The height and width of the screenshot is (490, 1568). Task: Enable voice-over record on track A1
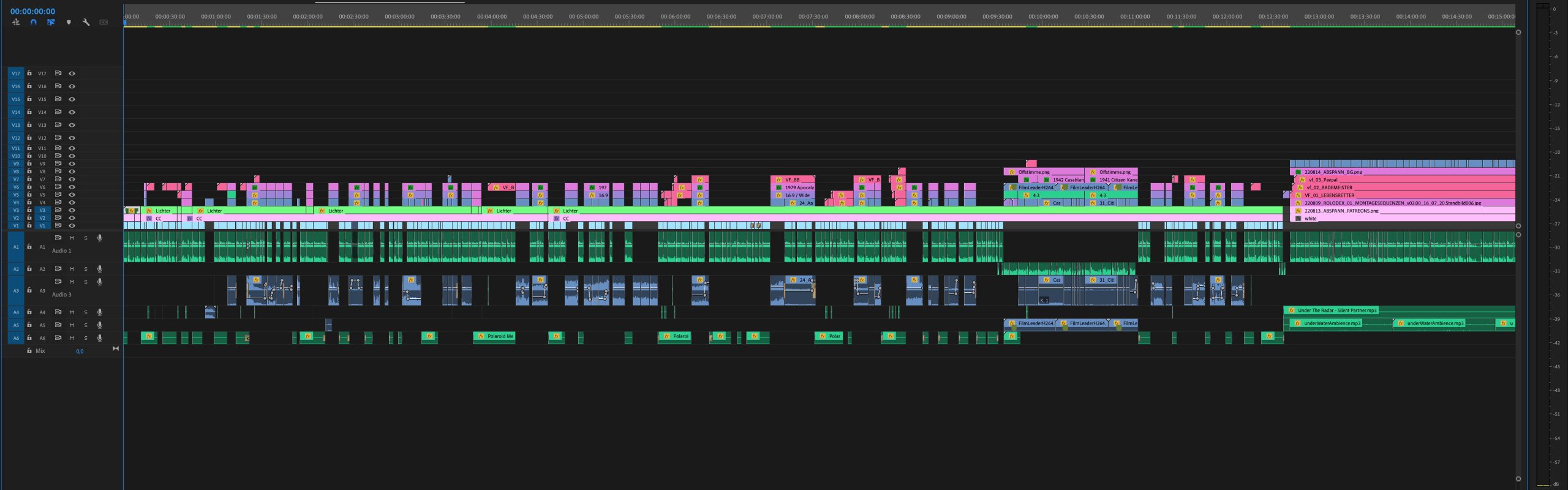click(x=99, y=238)
